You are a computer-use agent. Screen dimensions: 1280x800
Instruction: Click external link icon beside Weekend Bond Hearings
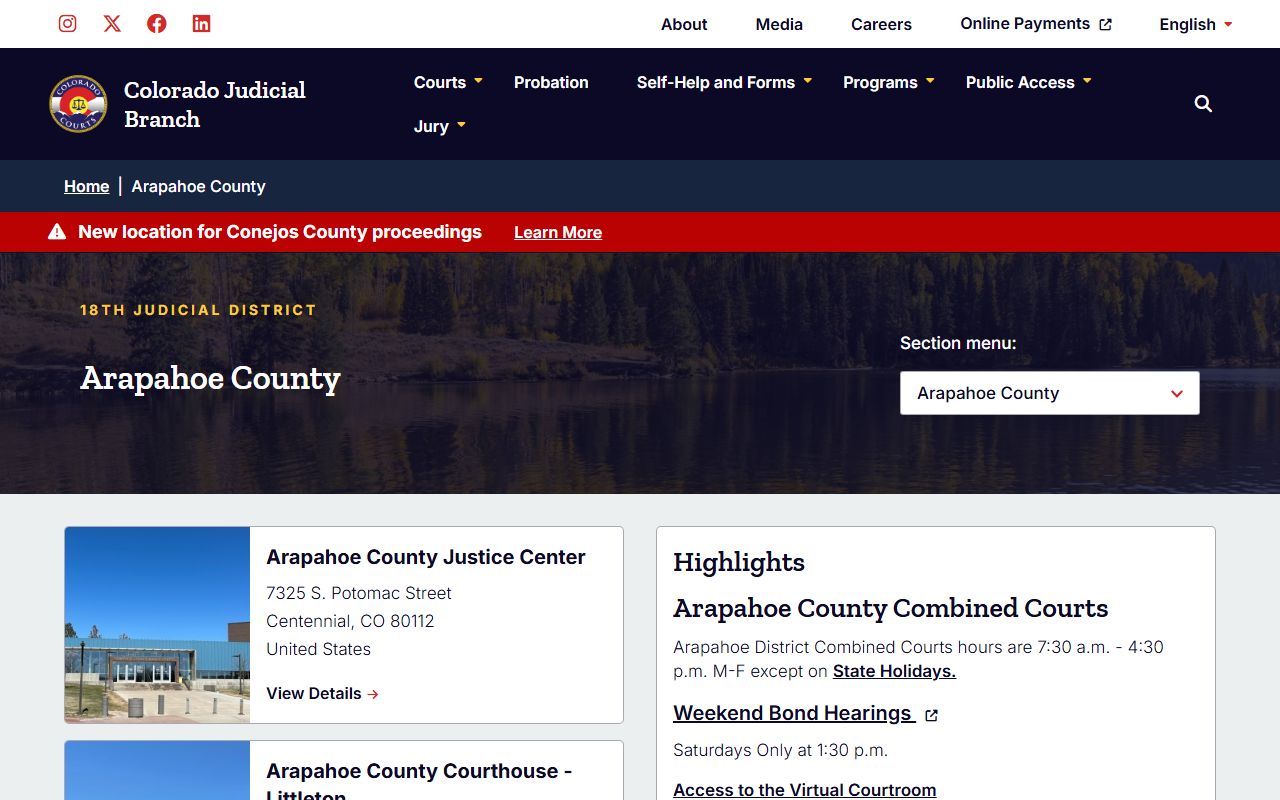tap(931, 715)
